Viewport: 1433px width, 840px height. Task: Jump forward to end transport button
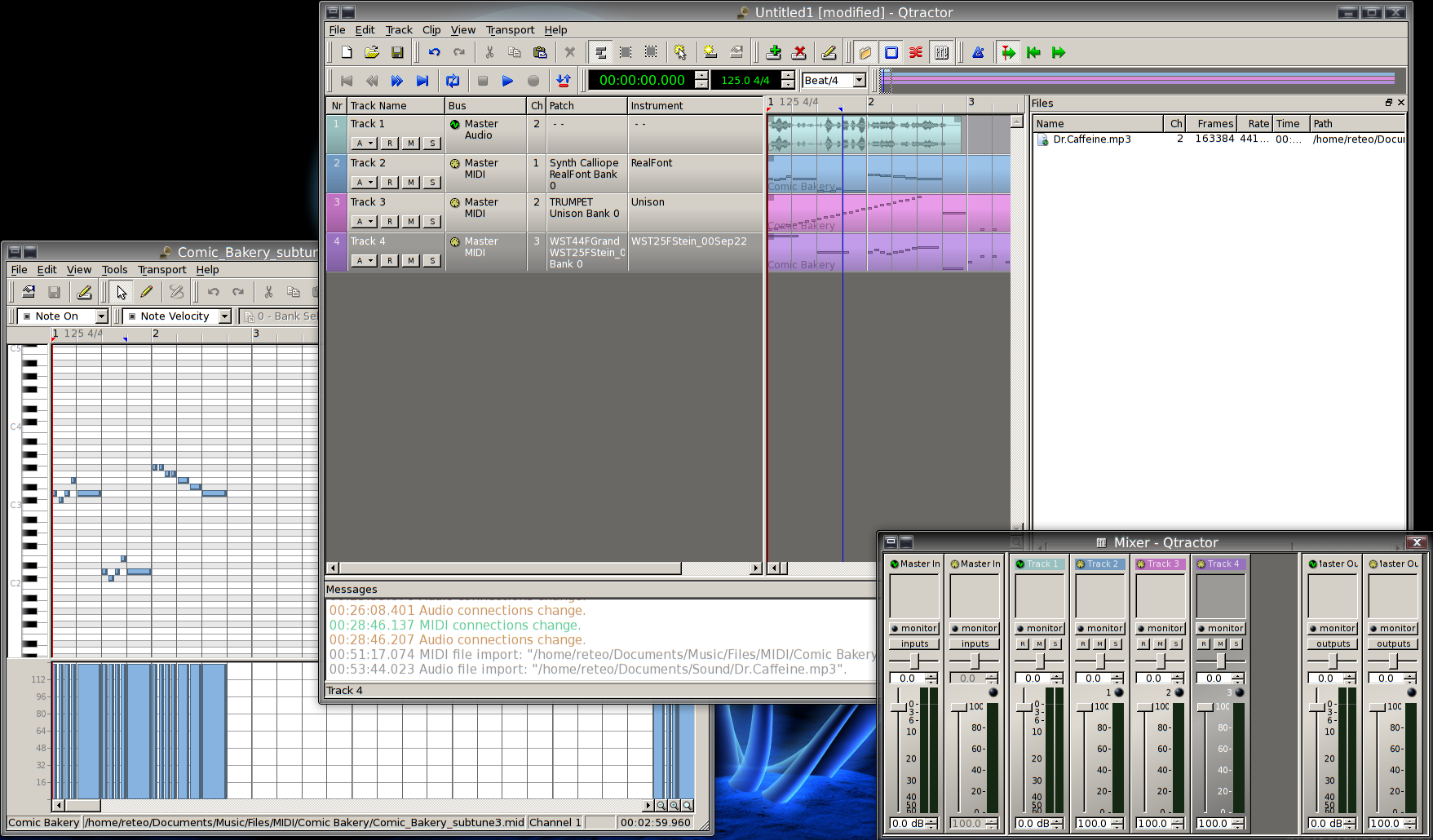422,81
